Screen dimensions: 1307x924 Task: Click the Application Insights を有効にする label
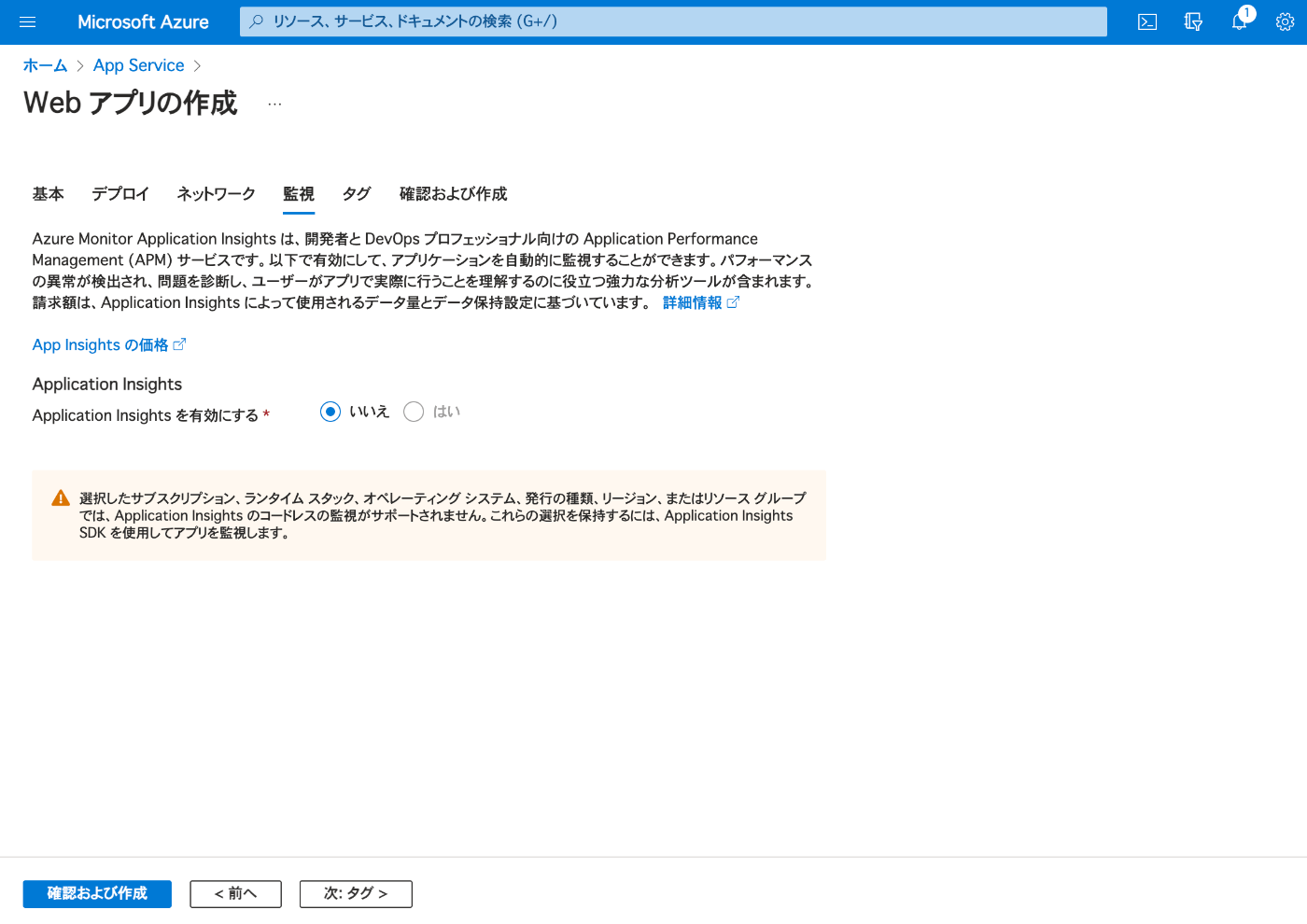146,415
